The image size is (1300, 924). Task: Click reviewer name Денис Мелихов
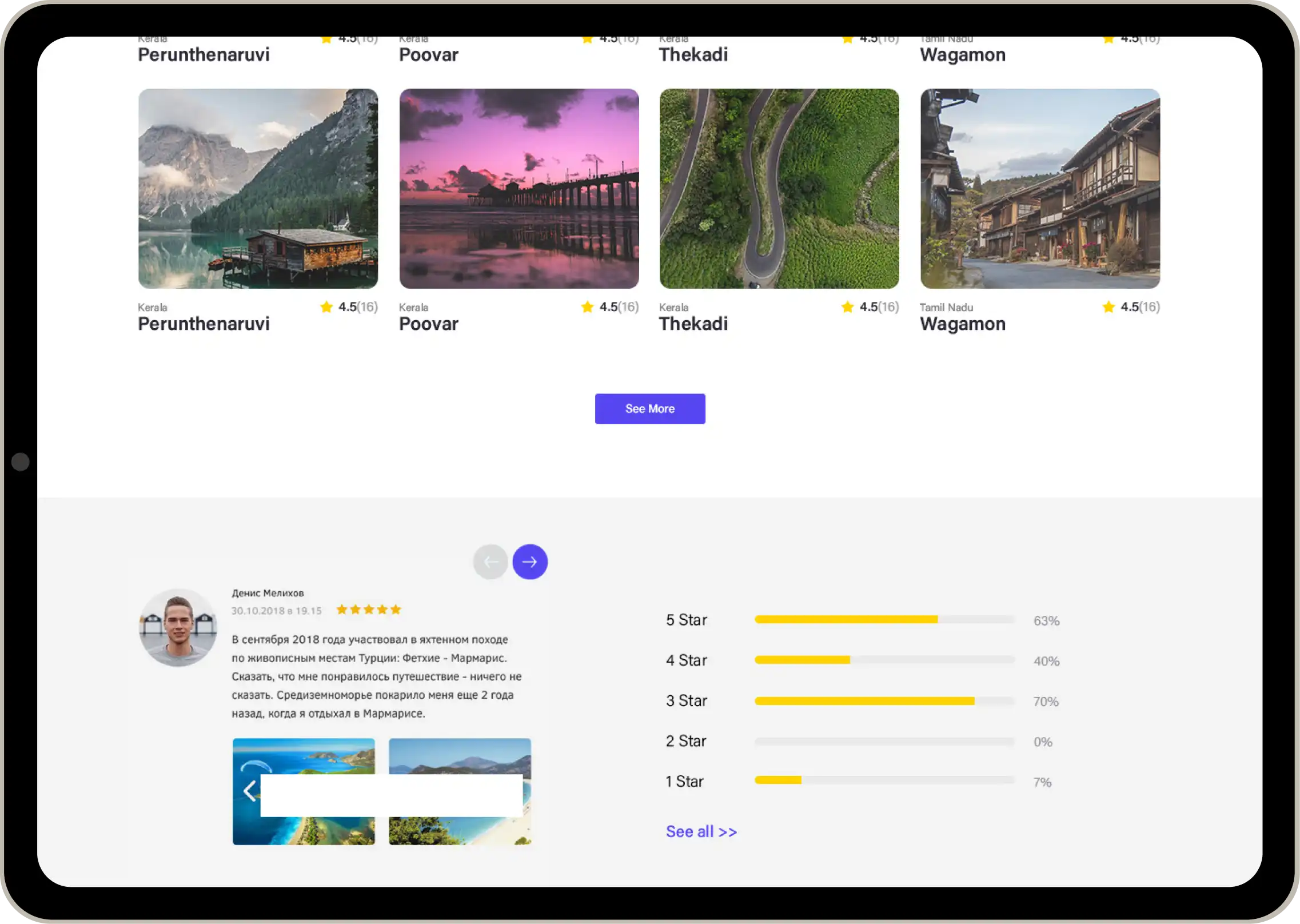[x=268, y=593]
